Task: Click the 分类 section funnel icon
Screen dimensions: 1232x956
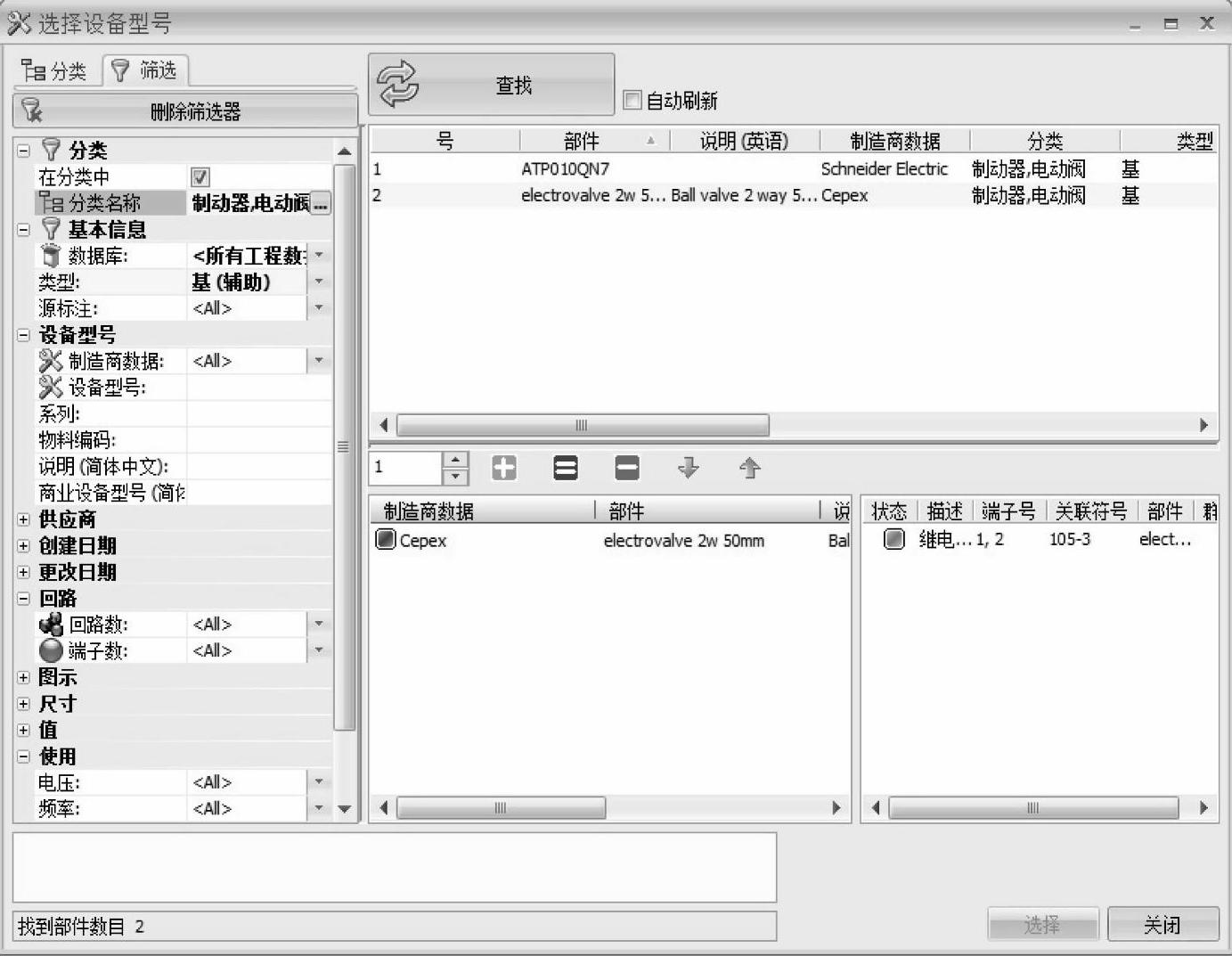Action: pos(52,150)
